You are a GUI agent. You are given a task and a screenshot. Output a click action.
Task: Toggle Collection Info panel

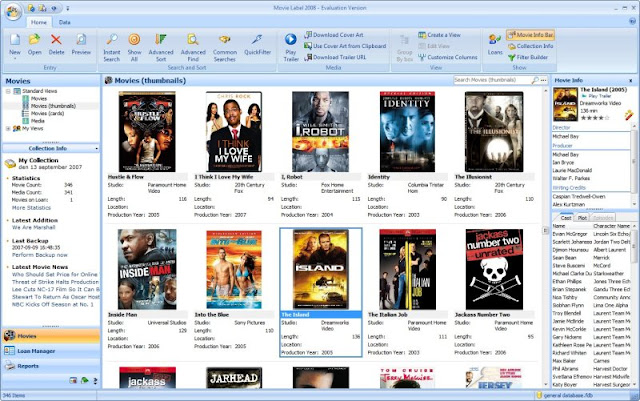coord(531,46)
